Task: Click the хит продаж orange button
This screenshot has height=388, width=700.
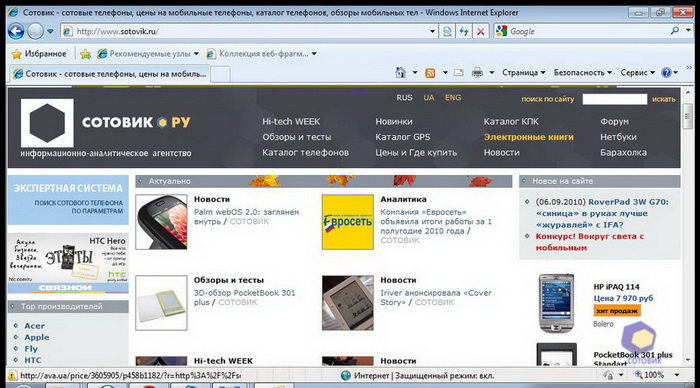Action: coord(617,311)
